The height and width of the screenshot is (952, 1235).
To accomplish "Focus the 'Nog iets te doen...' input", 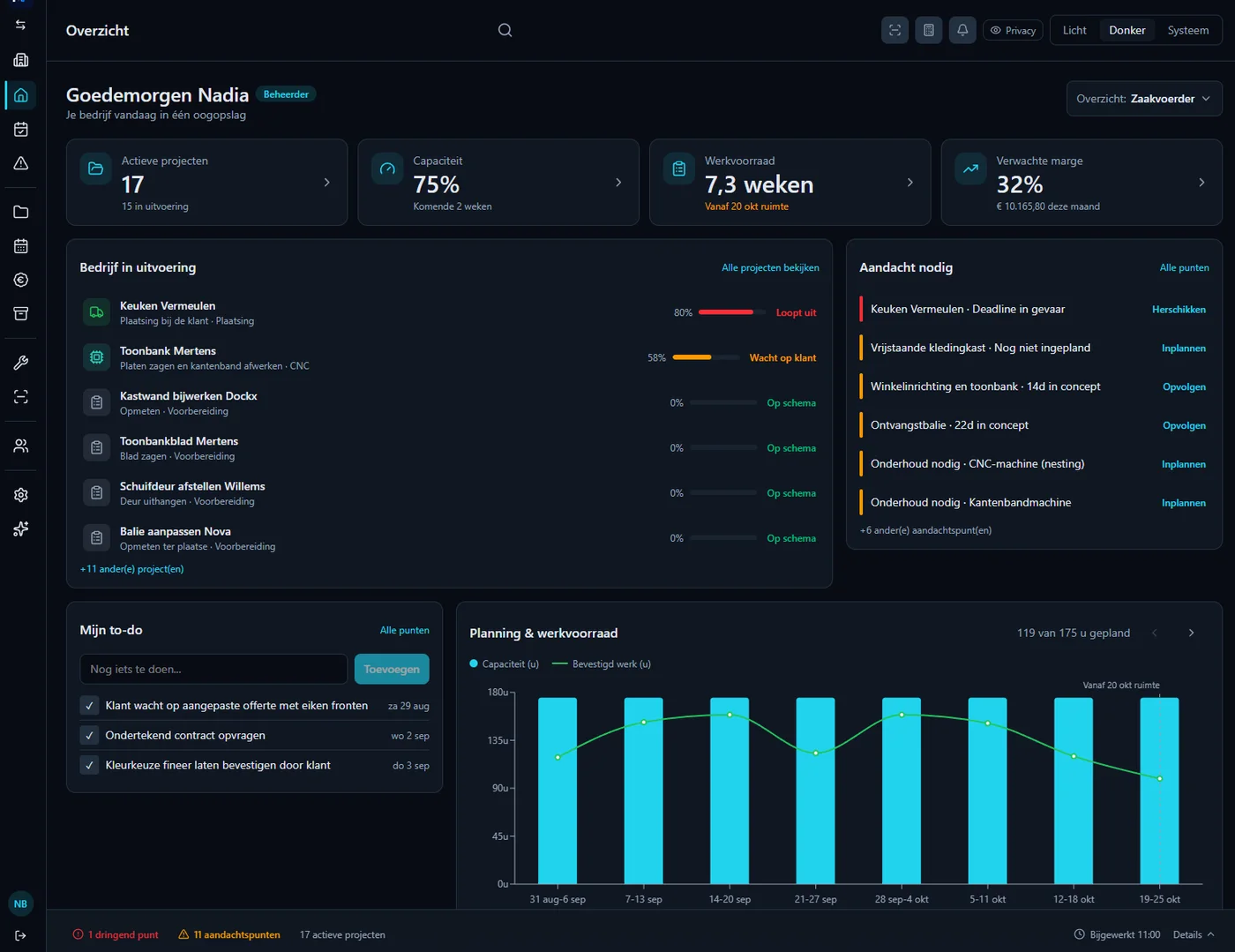I will coord(213,669).
